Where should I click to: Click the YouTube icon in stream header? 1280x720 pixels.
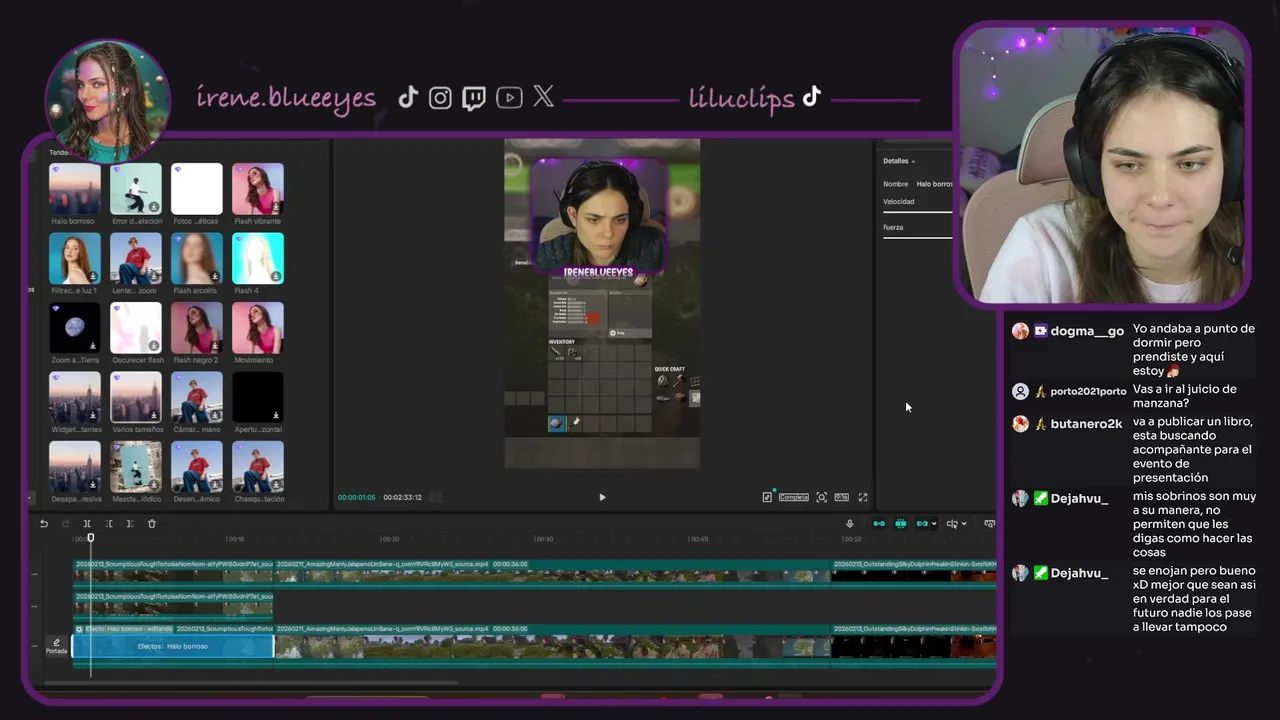pos(509,97)
